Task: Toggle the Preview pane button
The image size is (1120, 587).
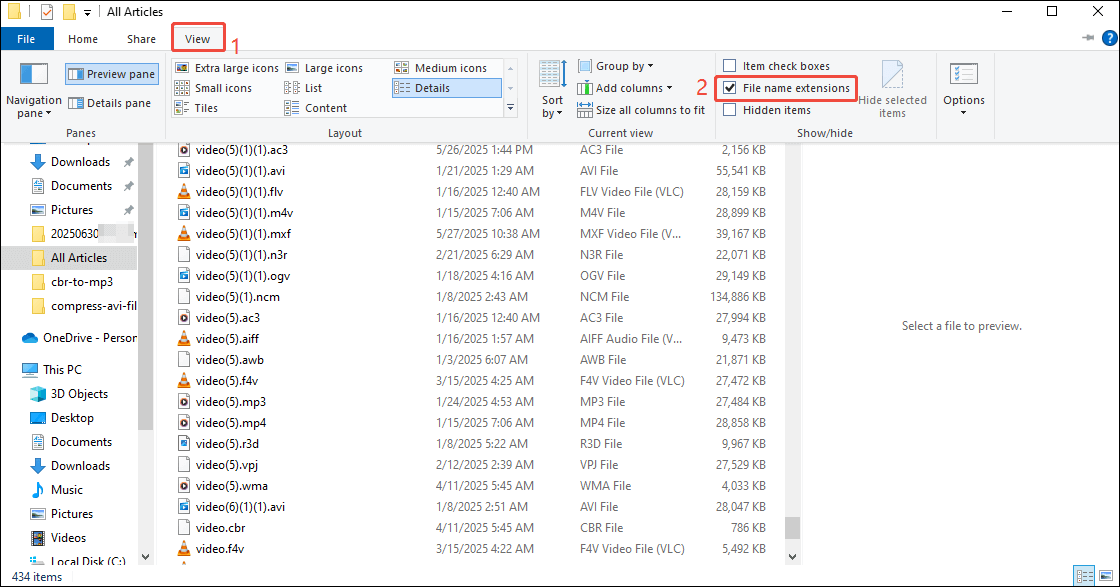Action: click(111, 74)
